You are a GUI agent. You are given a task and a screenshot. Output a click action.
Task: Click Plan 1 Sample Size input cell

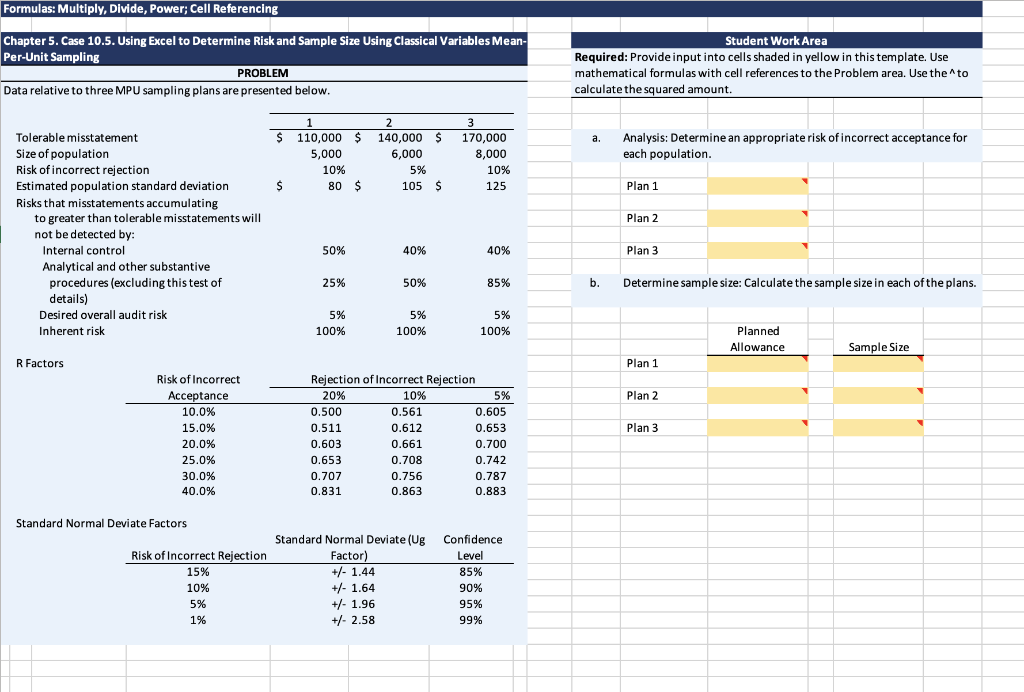click(x=877, y=363)
